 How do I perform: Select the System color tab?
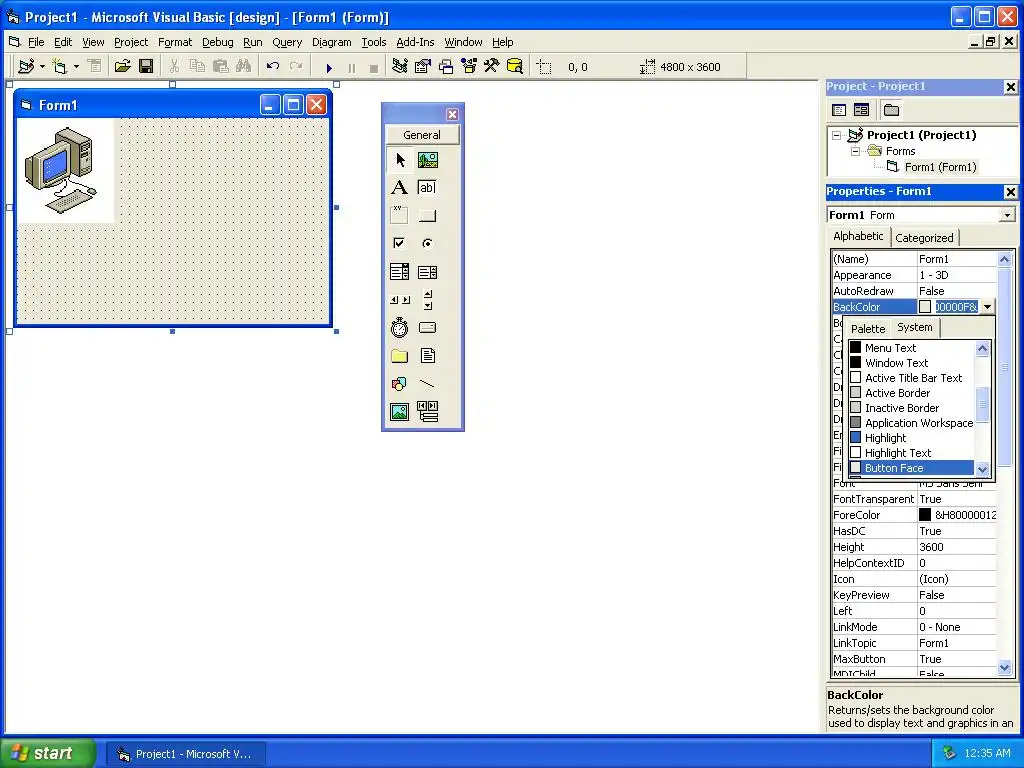[914, 328]
